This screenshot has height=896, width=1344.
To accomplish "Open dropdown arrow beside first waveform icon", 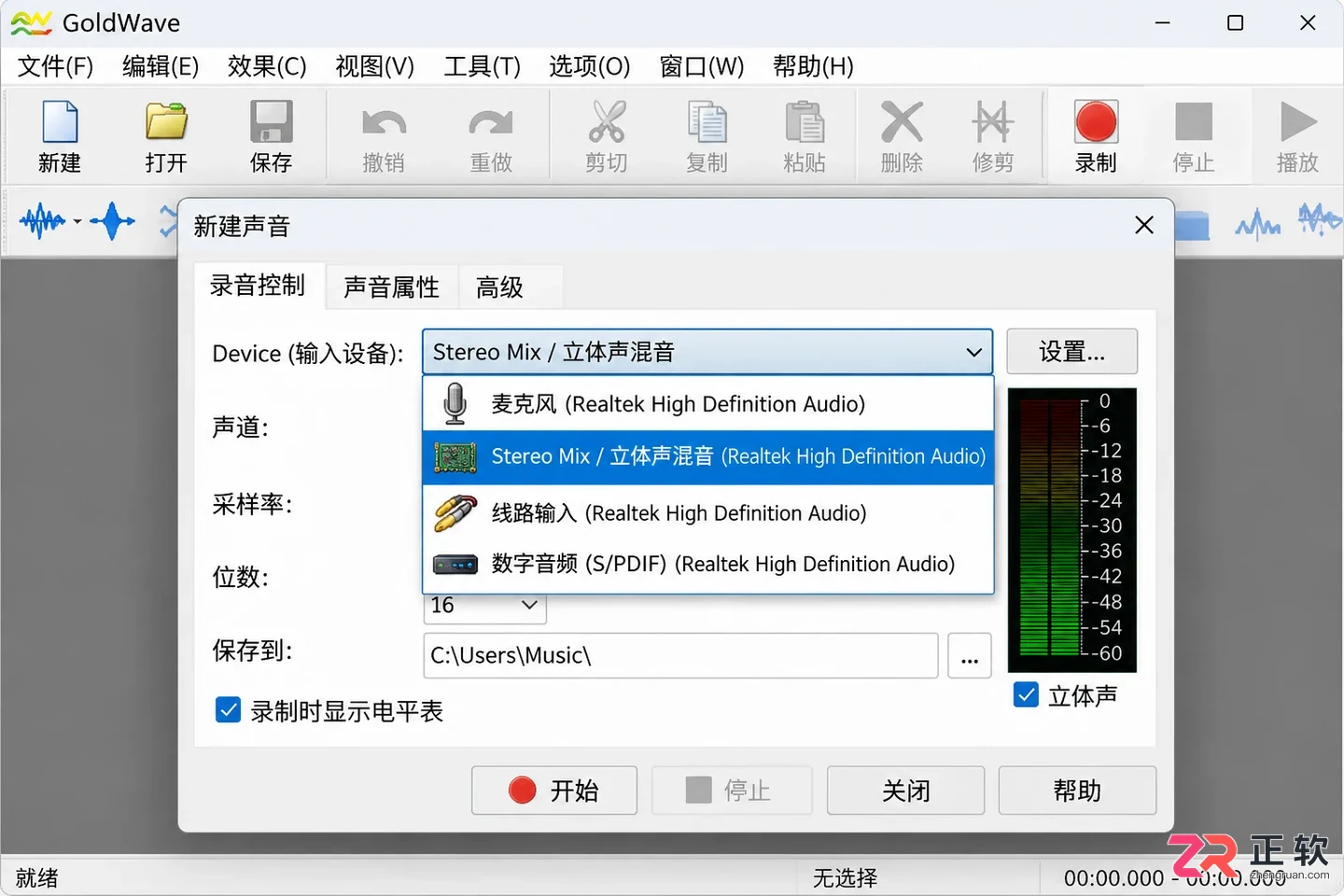I will tap(77, 222).
